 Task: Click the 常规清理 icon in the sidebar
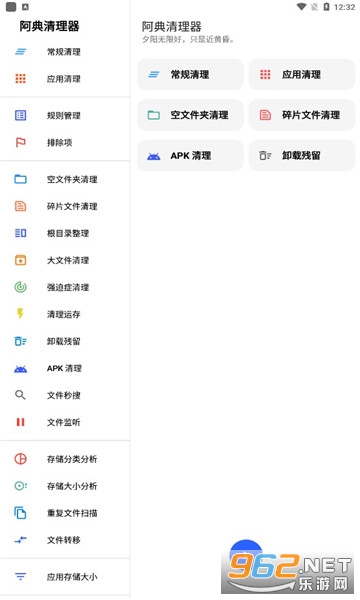pyautogui.click(x=21, y=52)
